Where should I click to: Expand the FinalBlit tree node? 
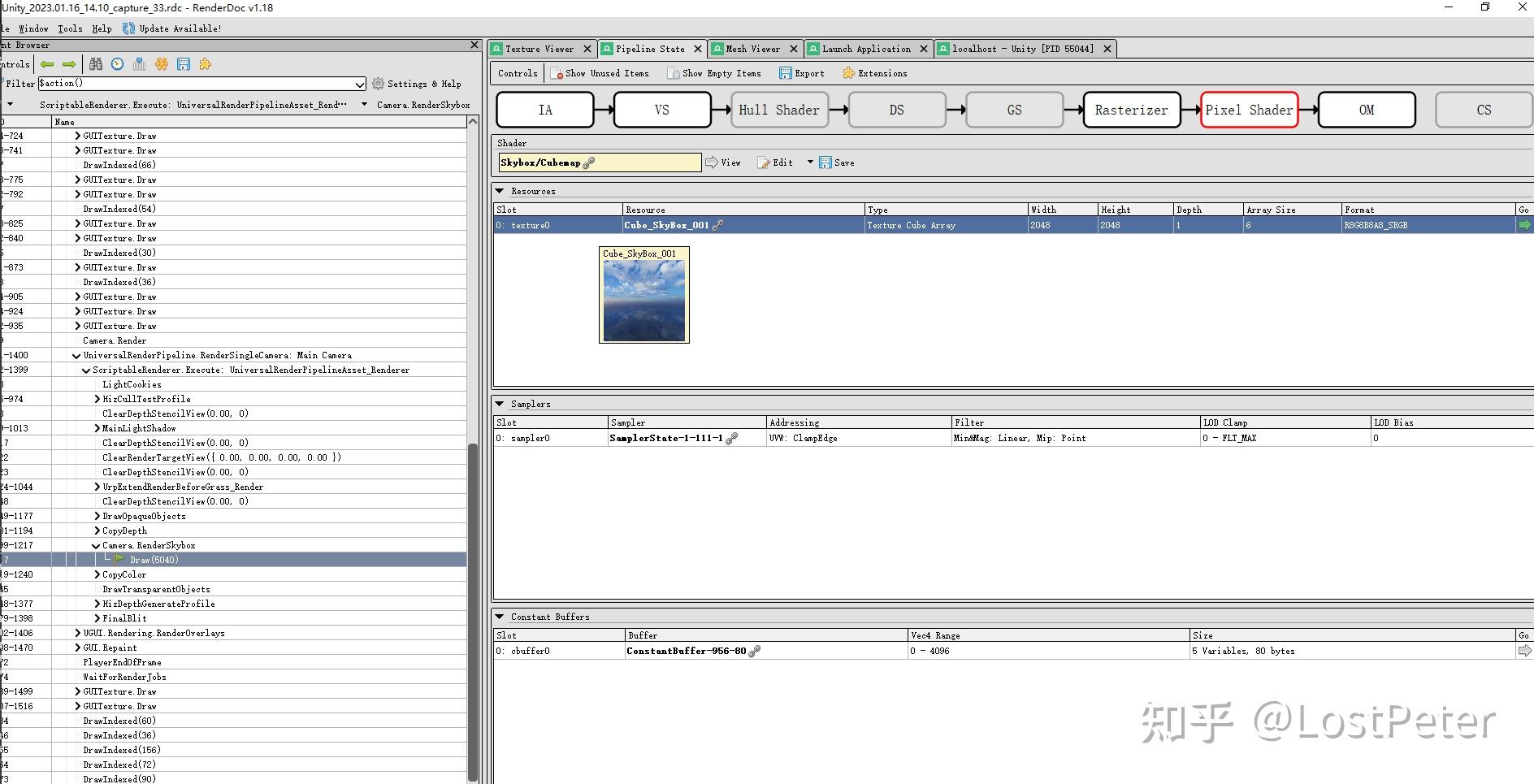click(97, 618)
